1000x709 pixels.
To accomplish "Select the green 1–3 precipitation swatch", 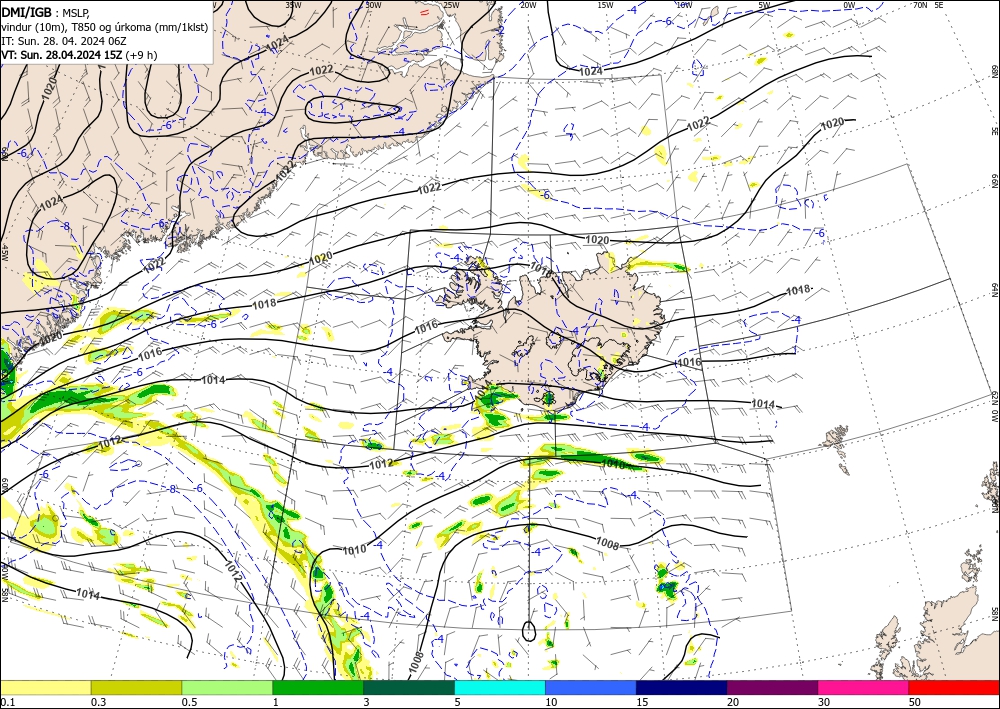I will [x=318, y=687].
